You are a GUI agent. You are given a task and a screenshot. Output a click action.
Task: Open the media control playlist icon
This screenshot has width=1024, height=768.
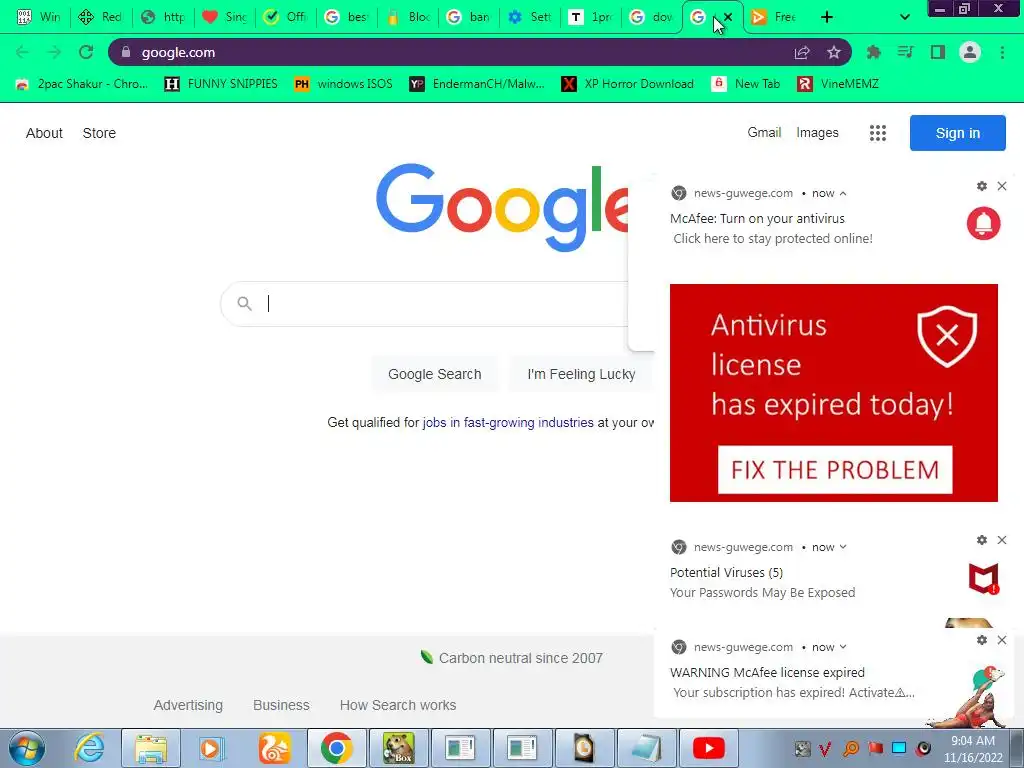(x=905, y=52)
